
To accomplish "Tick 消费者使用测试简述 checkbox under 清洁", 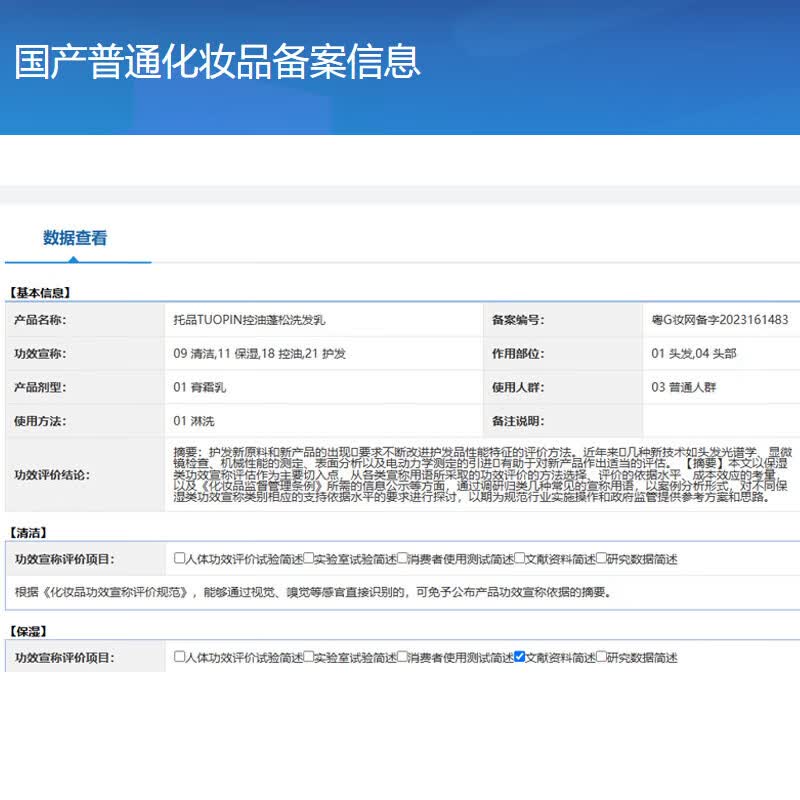I will (x=402, y=558).
